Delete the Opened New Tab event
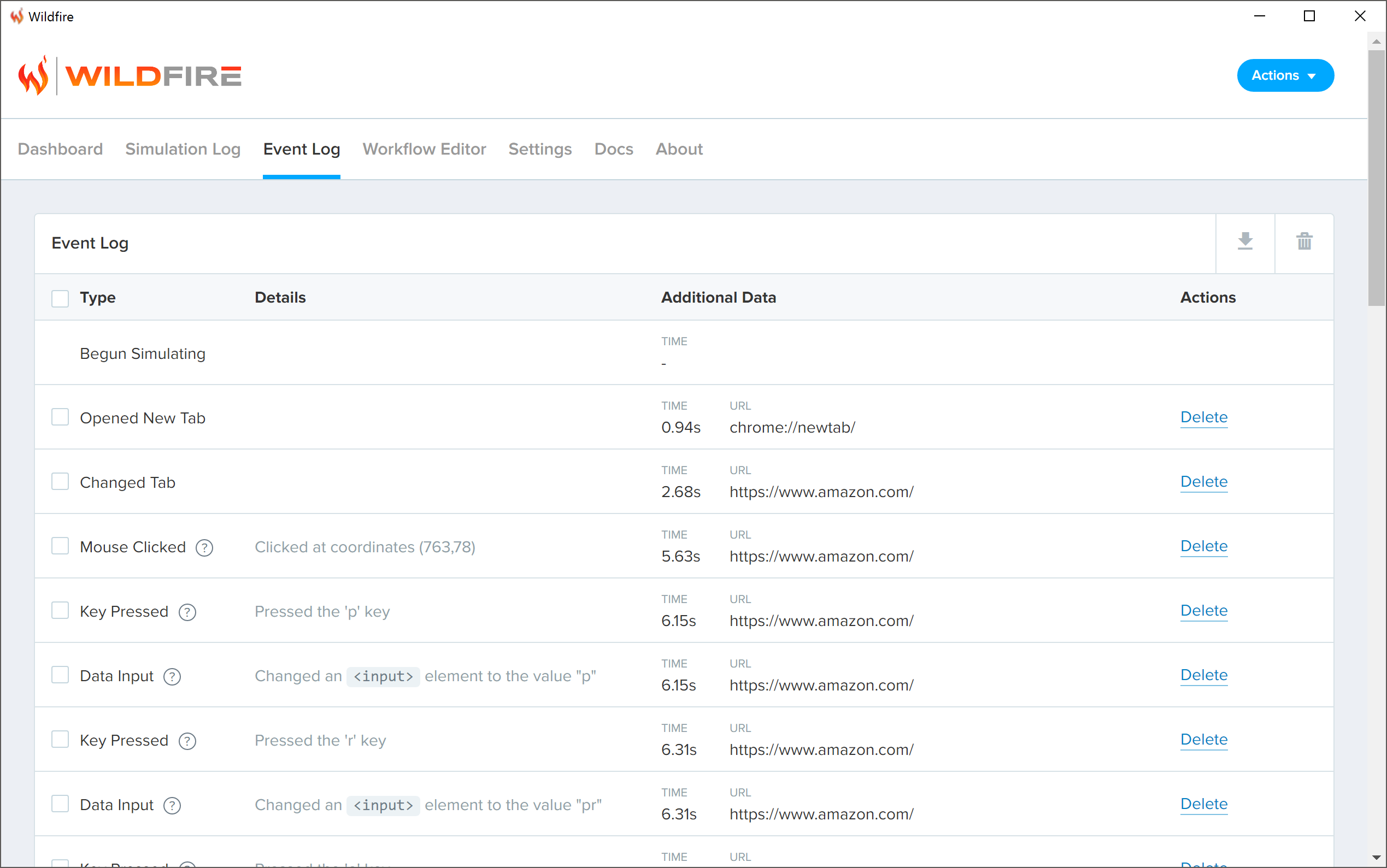 (1203, 417)
